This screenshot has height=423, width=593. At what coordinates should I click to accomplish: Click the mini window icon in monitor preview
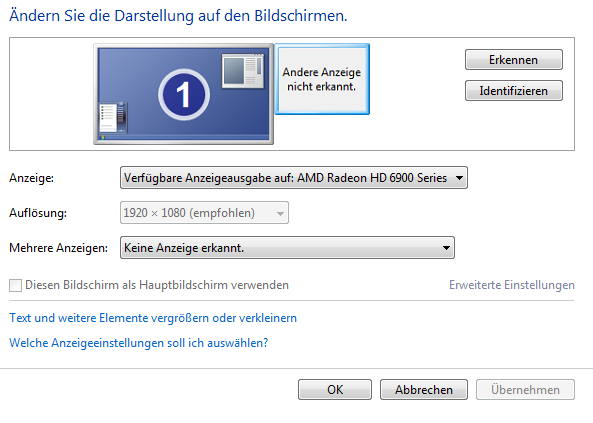pos(243,71)
